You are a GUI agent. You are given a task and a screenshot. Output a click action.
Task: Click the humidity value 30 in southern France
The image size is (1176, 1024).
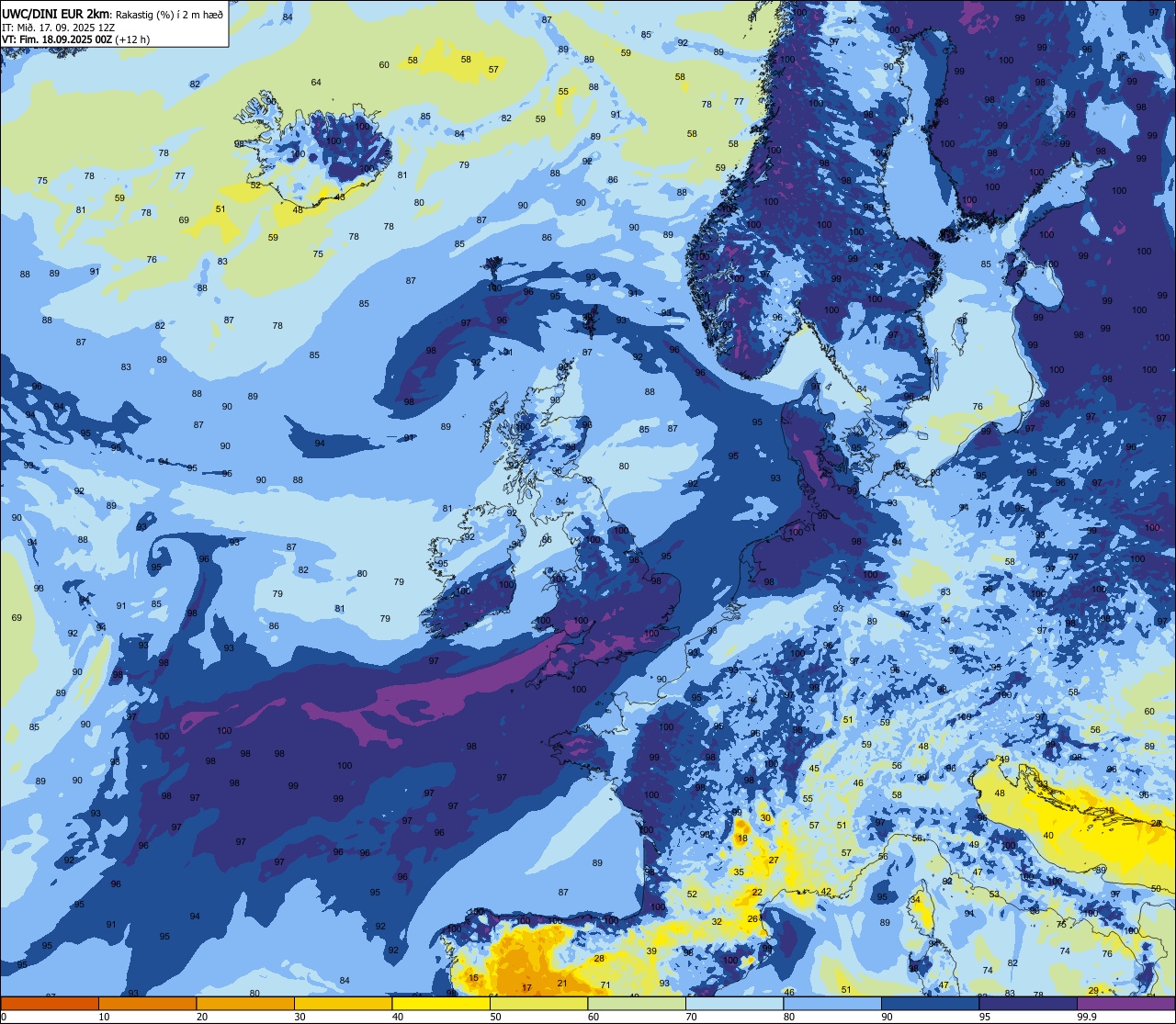[x=765, y=817]
